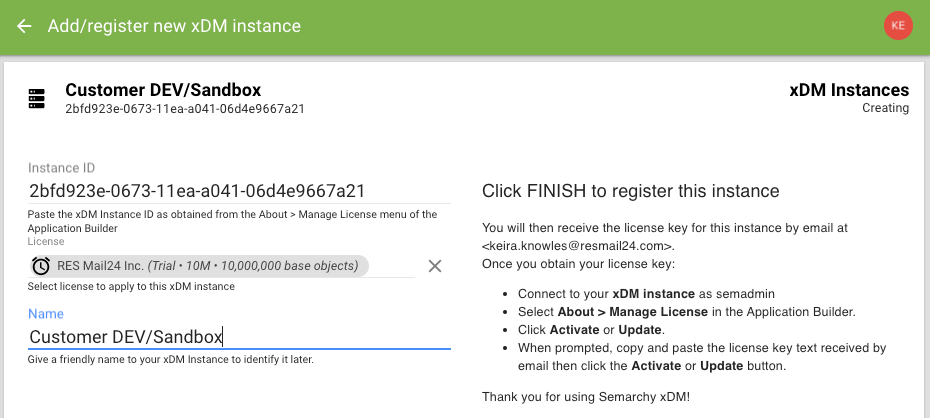Screen dimensions: 930x418
Task: Click the 'Select license to apply' helper text
Action: coord(131,286)
